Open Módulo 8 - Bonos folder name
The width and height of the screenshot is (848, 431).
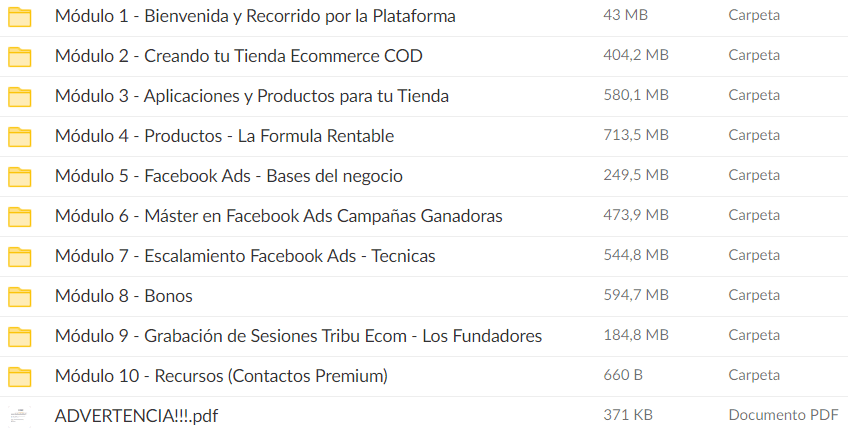pyautogui.click(x=123, y=296)
